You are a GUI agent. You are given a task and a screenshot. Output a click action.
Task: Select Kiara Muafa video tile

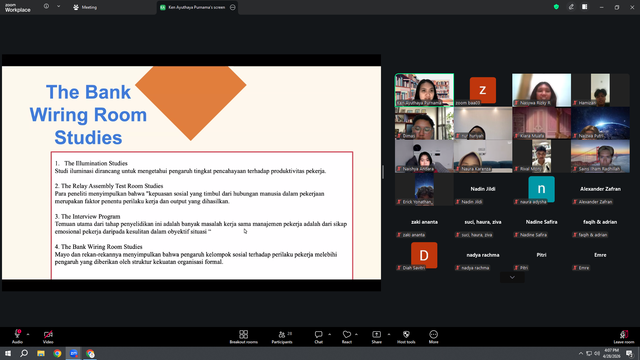(542, 123)
